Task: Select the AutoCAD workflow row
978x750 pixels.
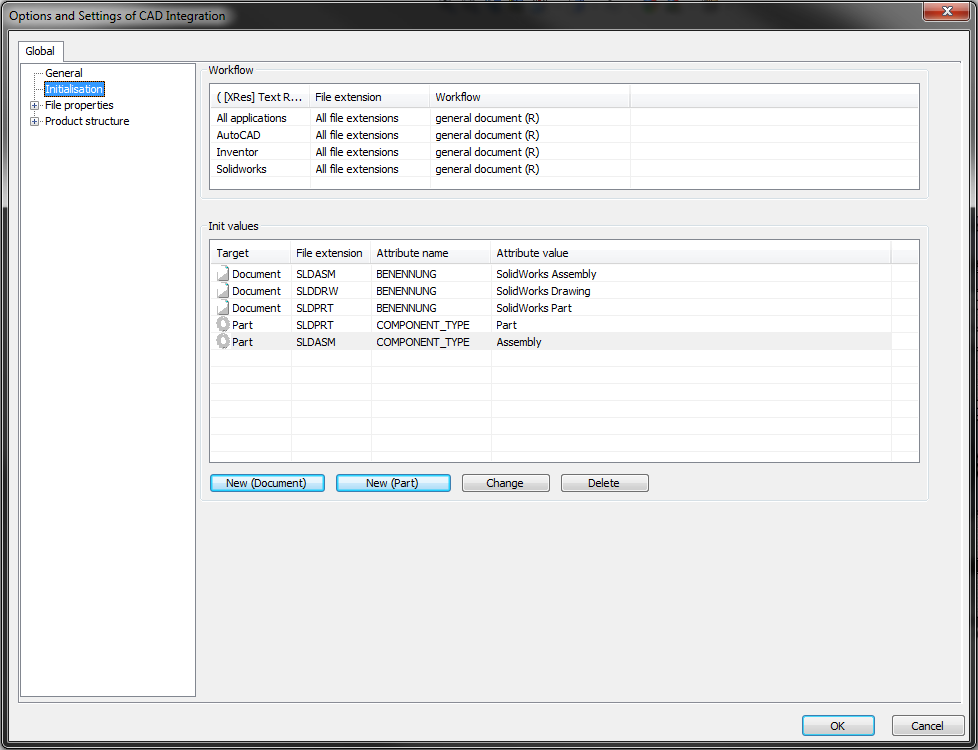Action: pyautogui.click(x=564, y=135)
